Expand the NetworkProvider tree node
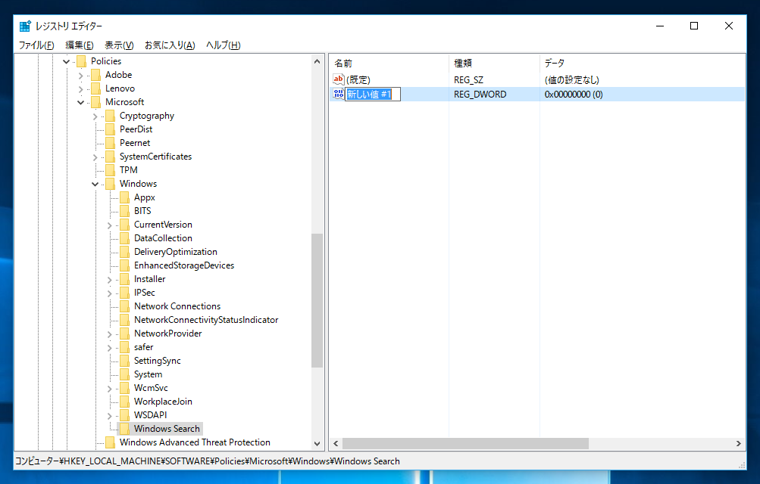 click(110, 334)
